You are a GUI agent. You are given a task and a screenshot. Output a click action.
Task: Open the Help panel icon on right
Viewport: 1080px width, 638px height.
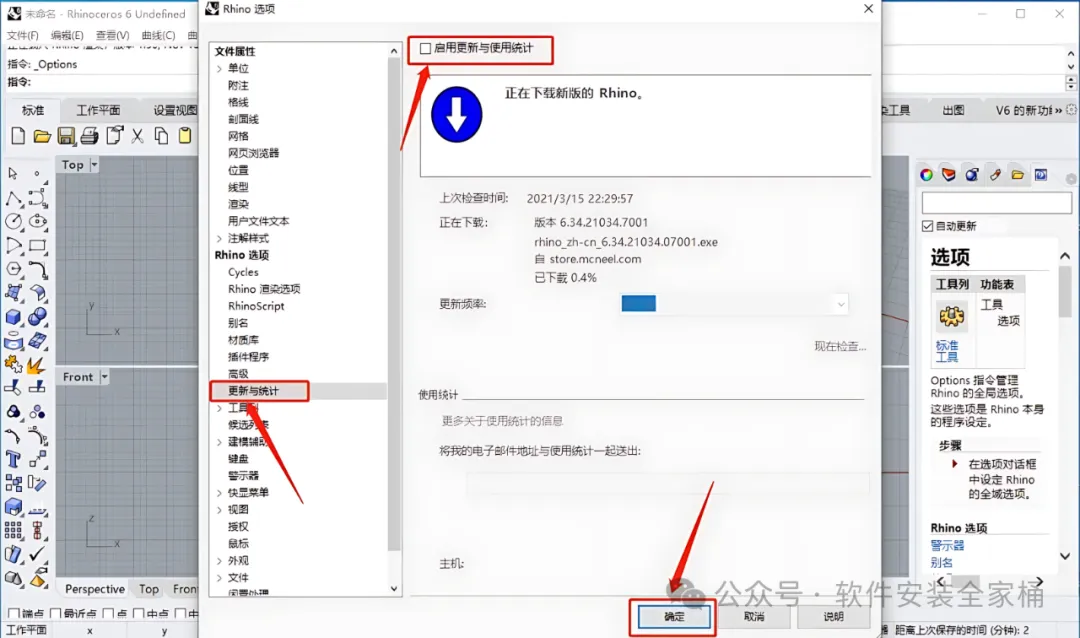(x=1041, y=175)
